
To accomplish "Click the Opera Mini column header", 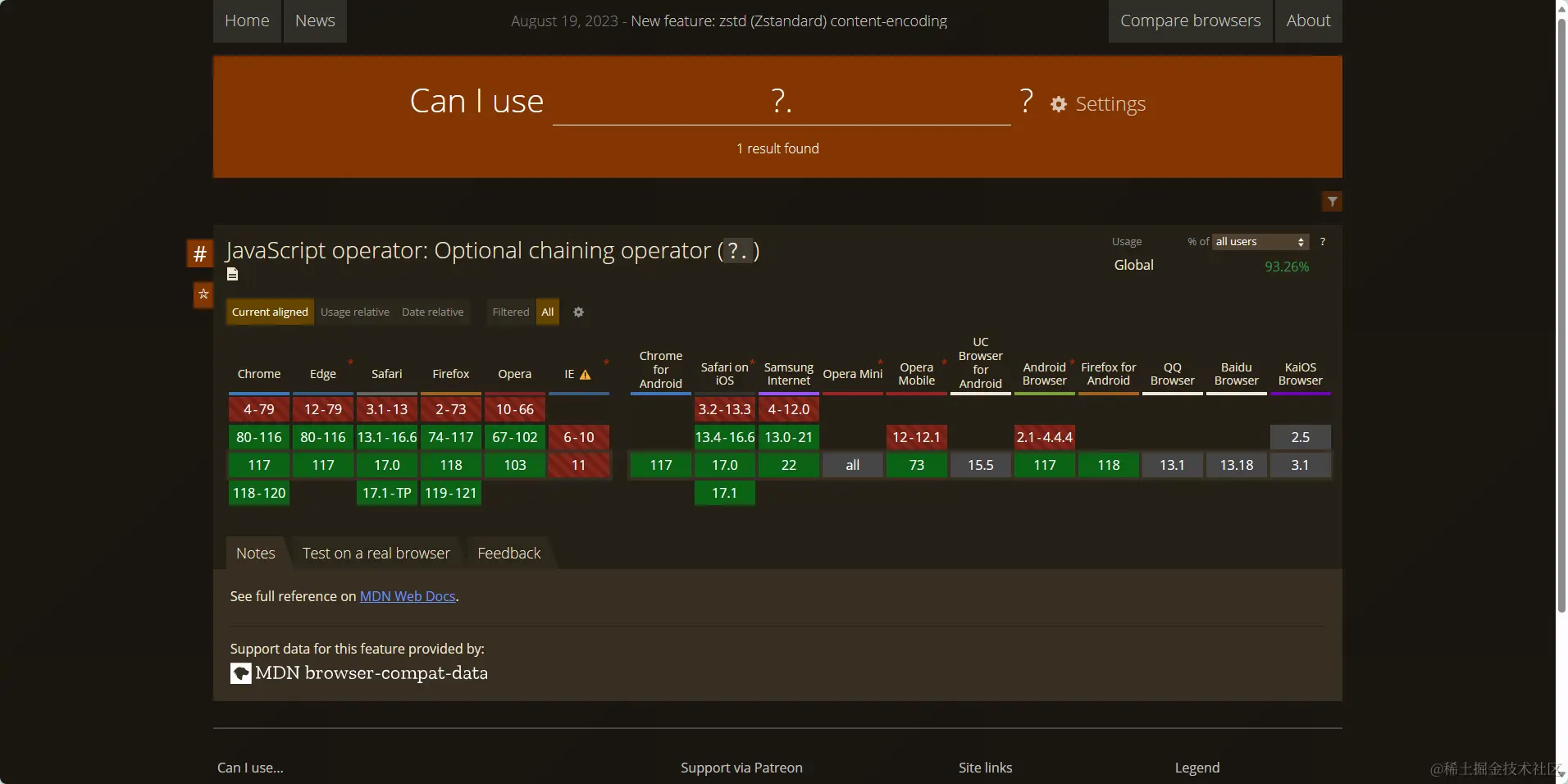I will click(x=853, y=374).
